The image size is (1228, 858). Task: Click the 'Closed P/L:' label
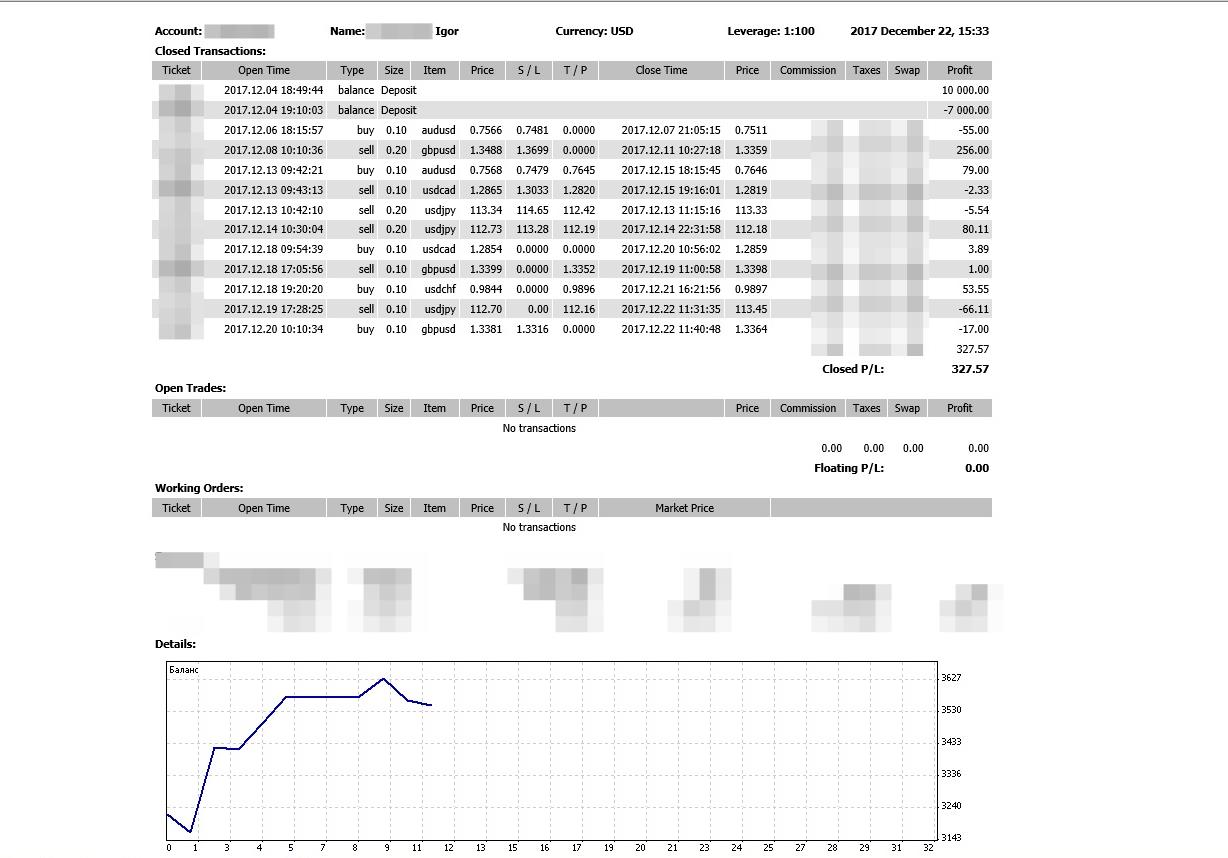coord(853,369)
